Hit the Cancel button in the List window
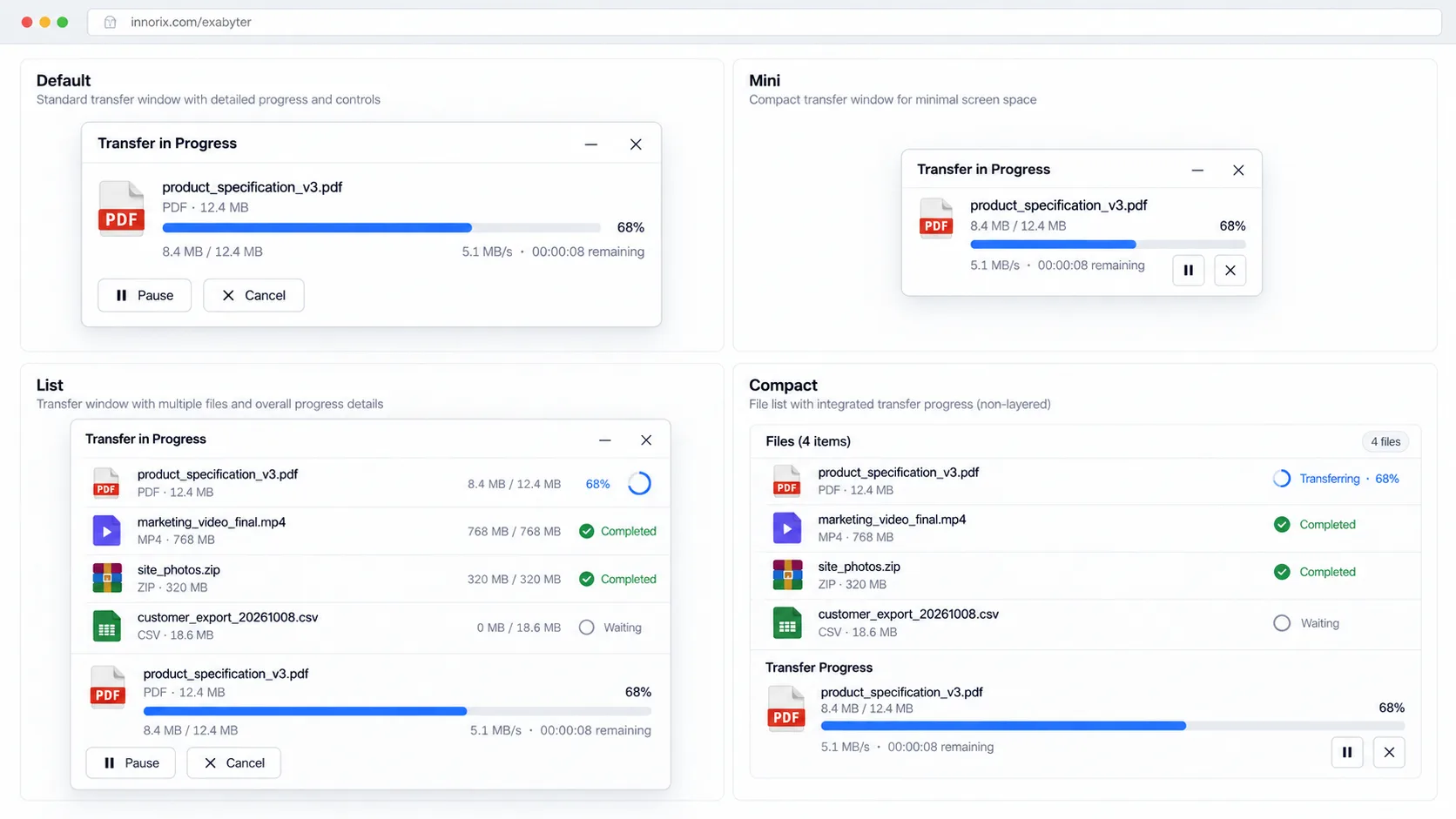This screenshot has width=1456, height=819. point(233,763)
